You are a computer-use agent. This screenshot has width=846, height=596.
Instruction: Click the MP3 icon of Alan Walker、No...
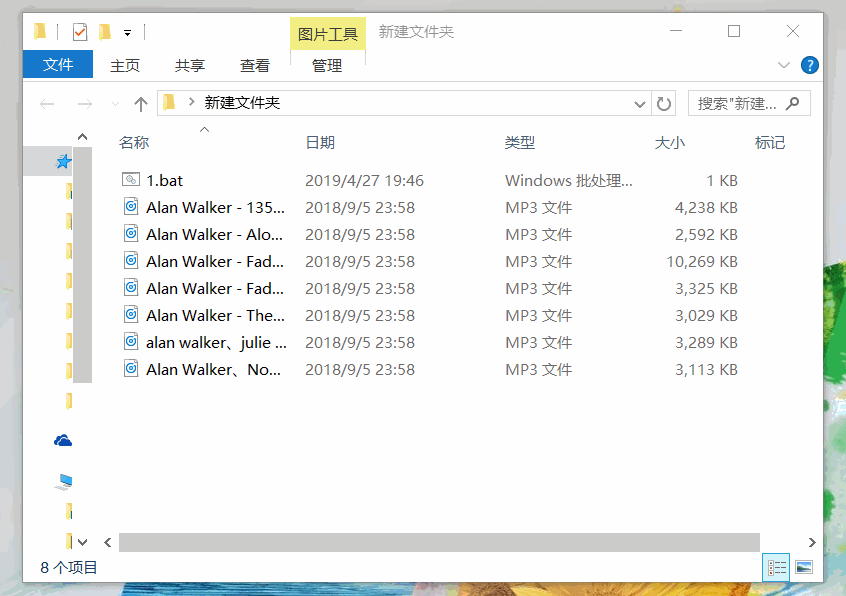(131, 368)
